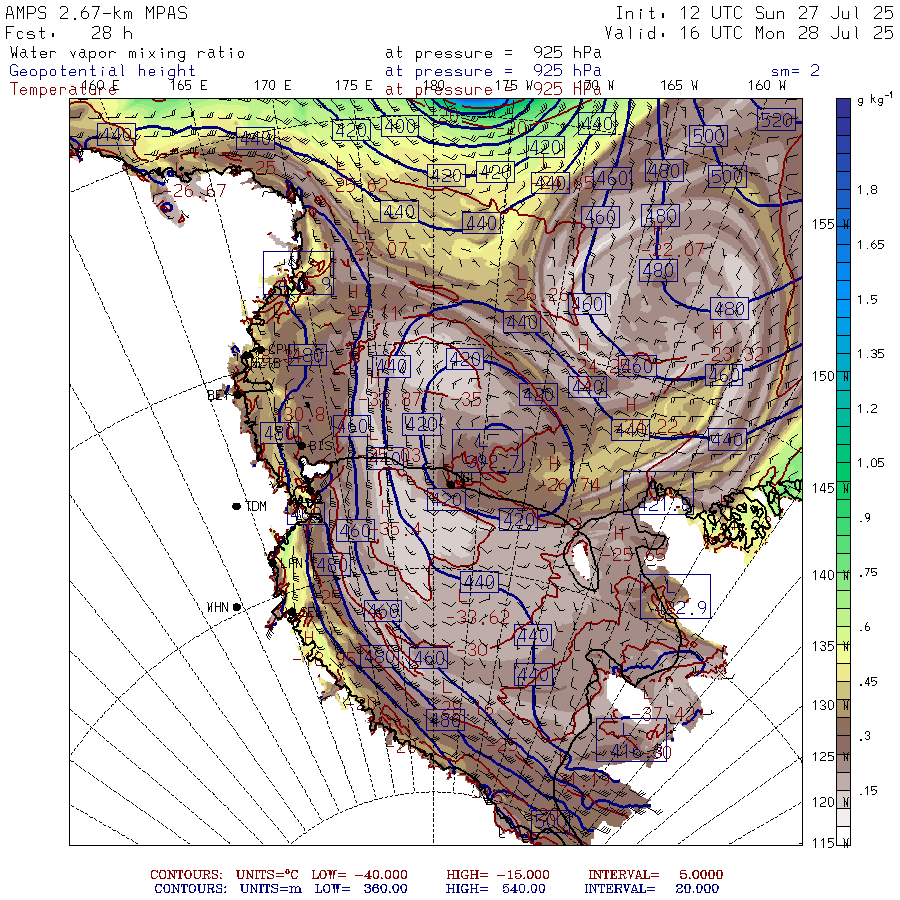This screenshot has width=900, height=900.
Task: Click the 115 W right-axis label
Action: click(x=831, y=843)
